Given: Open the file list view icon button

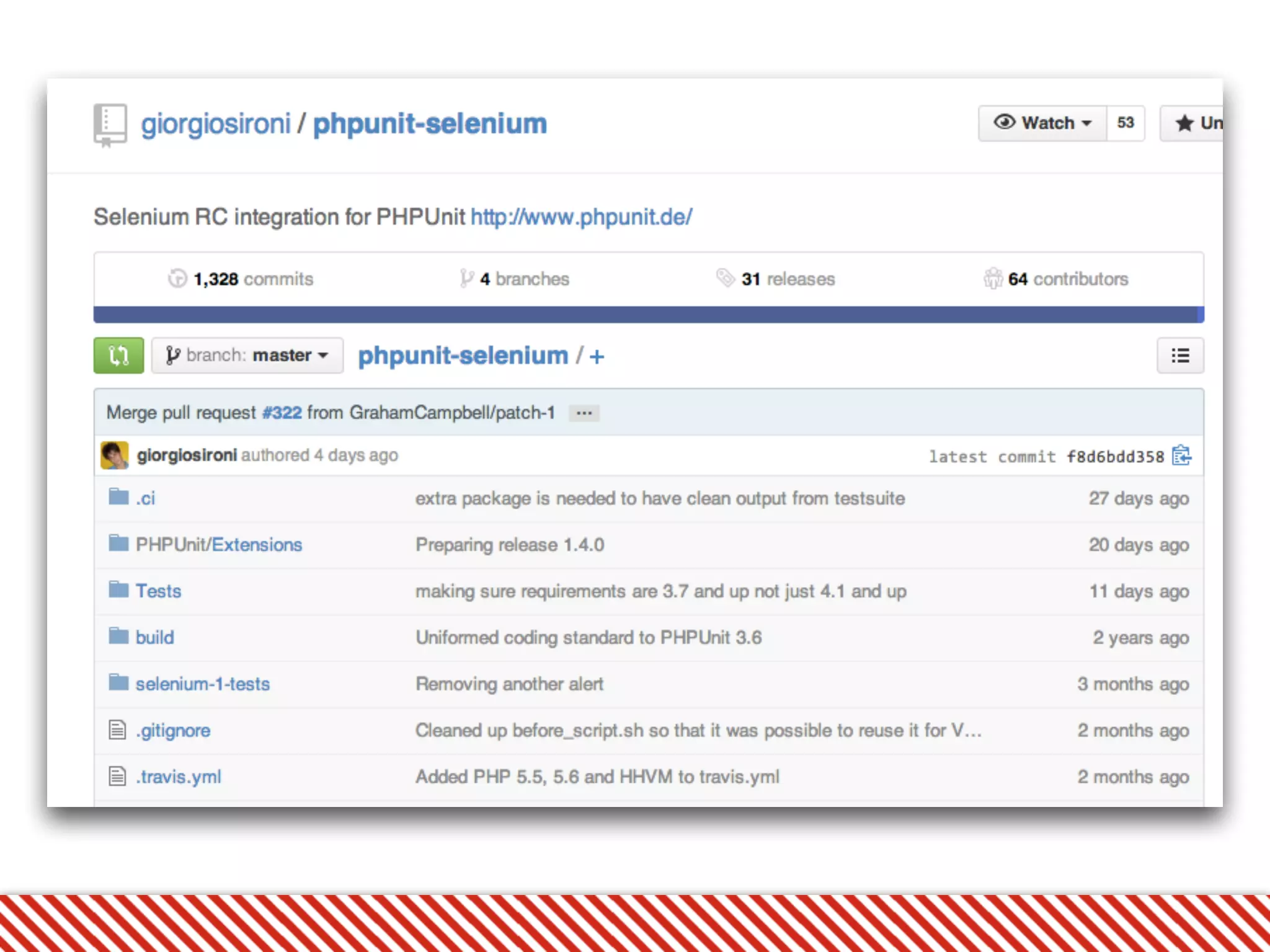Looking at the screenshot, I should coord(1179,355).
